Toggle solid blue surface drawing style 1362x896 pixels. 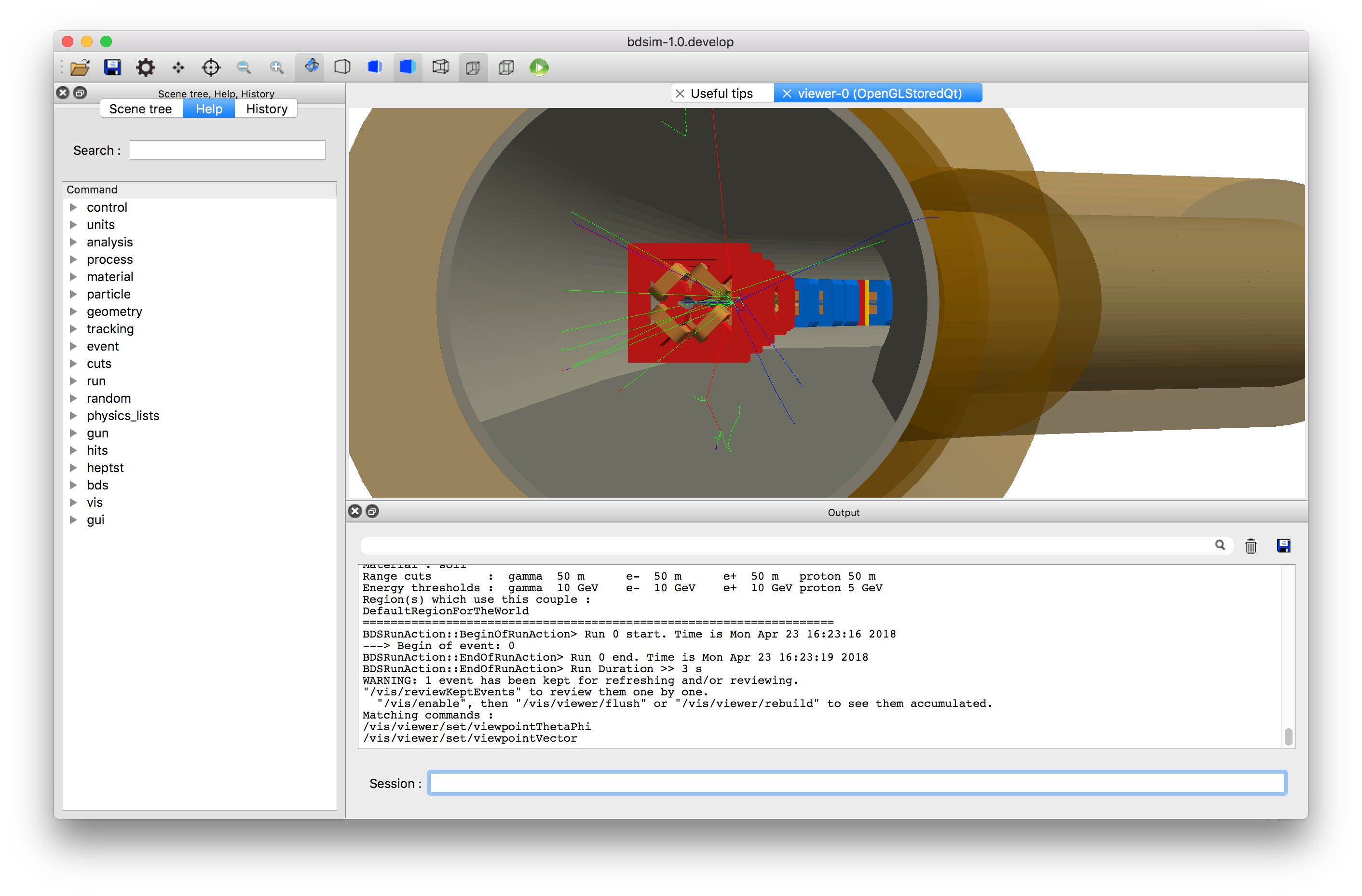click(x=408, y=67)
